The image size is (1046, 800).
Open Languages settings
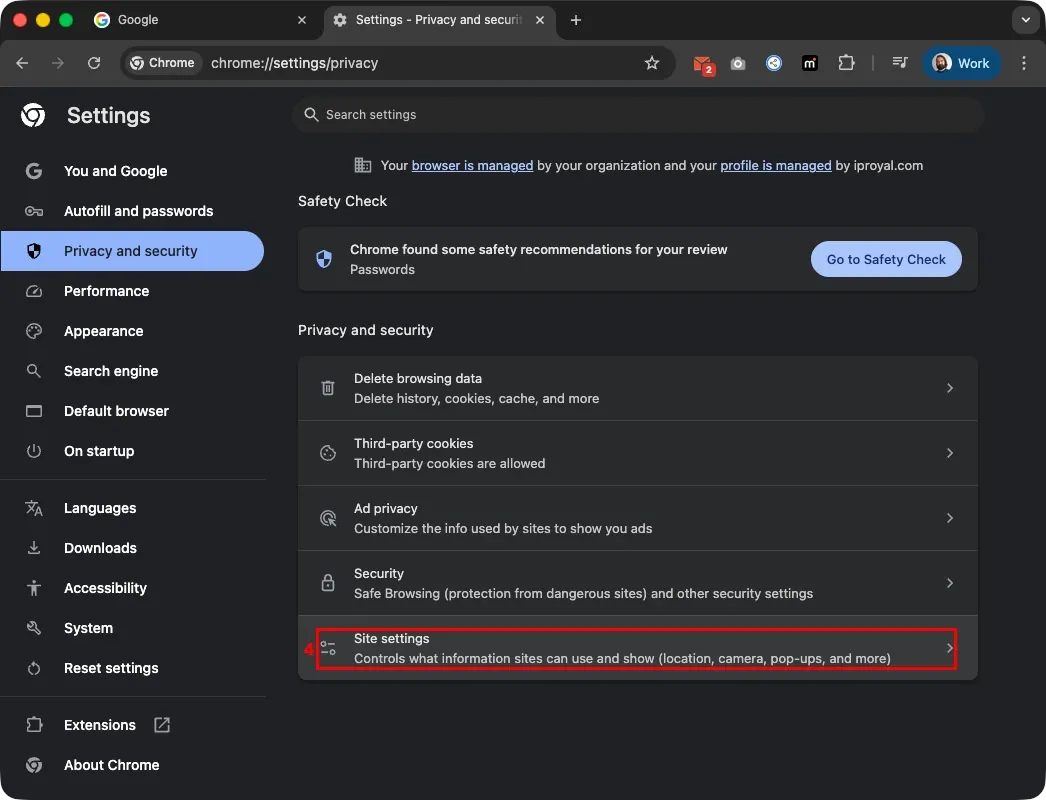click(132, 508)
